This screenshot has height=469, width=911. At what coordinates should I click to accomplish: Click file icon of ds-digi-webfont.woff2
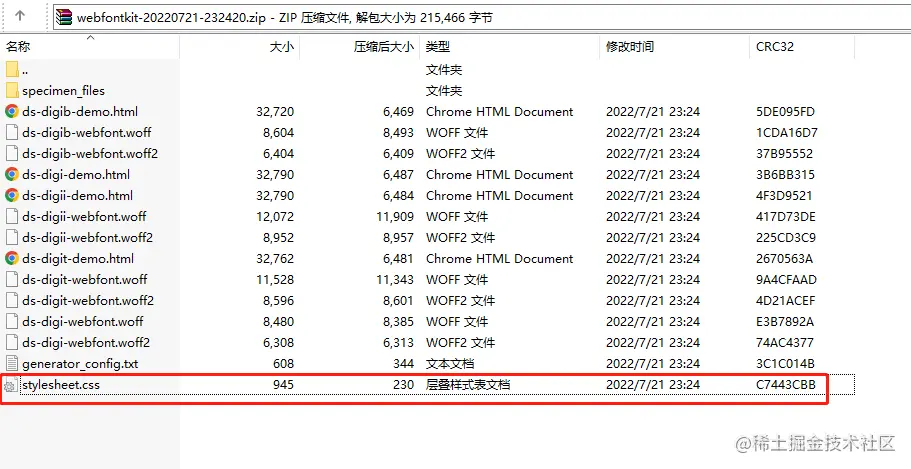tap(12, 342)
